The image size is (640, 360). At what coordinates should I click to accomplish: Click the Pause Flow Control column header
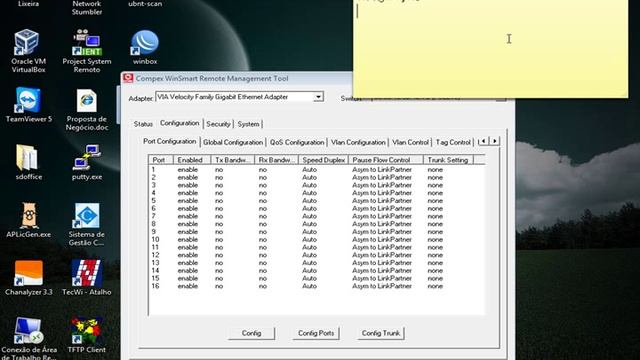point(385,160)
